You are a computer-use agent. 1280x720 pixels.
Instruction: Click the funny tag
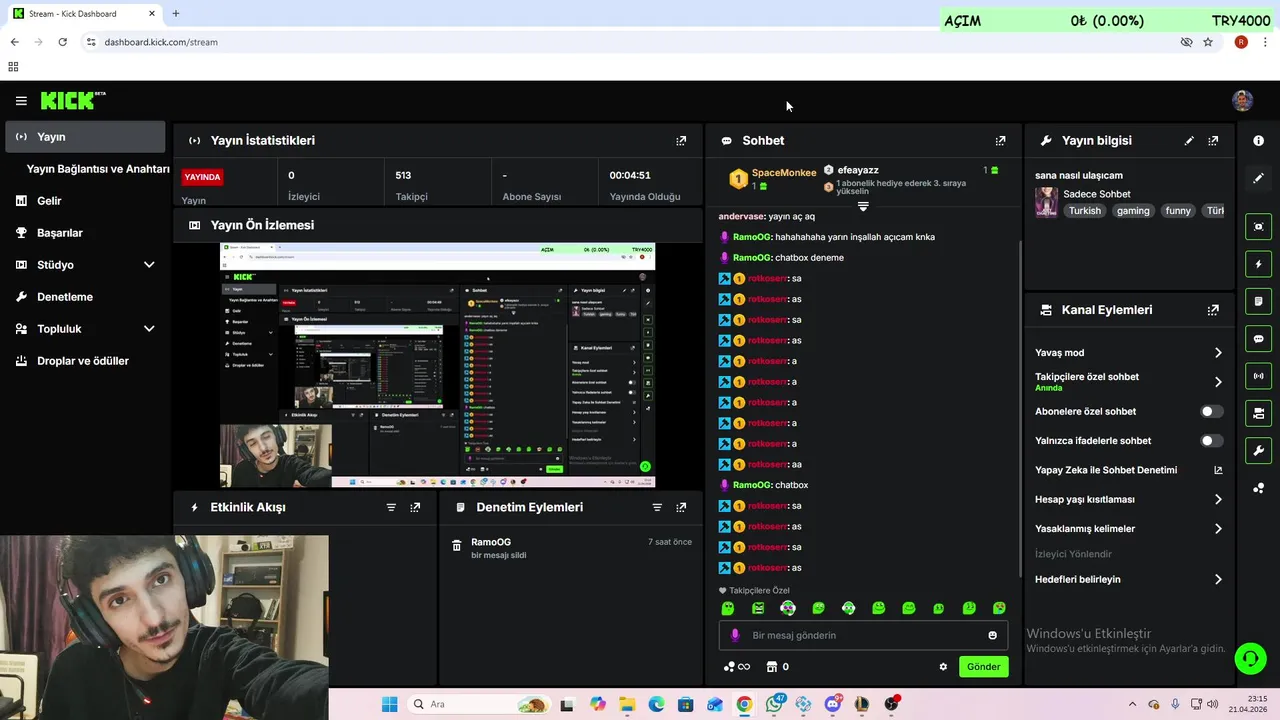point(1178,211)
